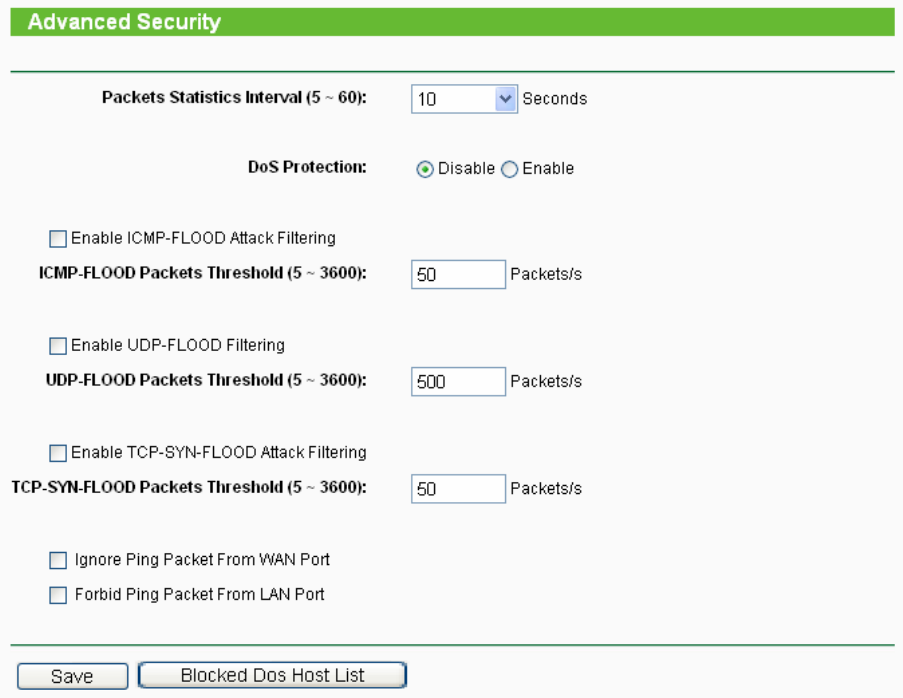Open the Packets Statistics Interval dropdown
Viewport: 903px width, 698px height.
click(x=464, y=99)
